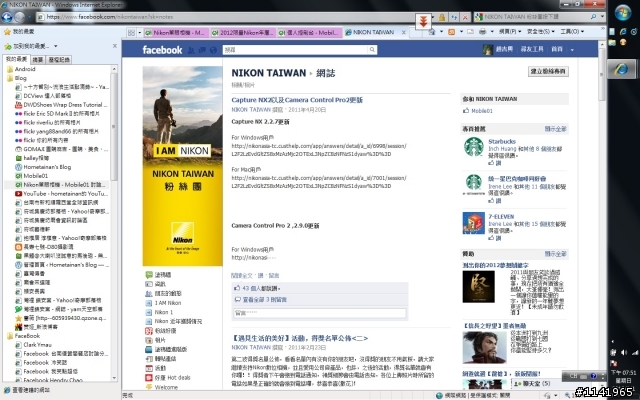Screen dimensions: 640x400
Task: Close the Favorites side panel
Action: pos(115,46)
